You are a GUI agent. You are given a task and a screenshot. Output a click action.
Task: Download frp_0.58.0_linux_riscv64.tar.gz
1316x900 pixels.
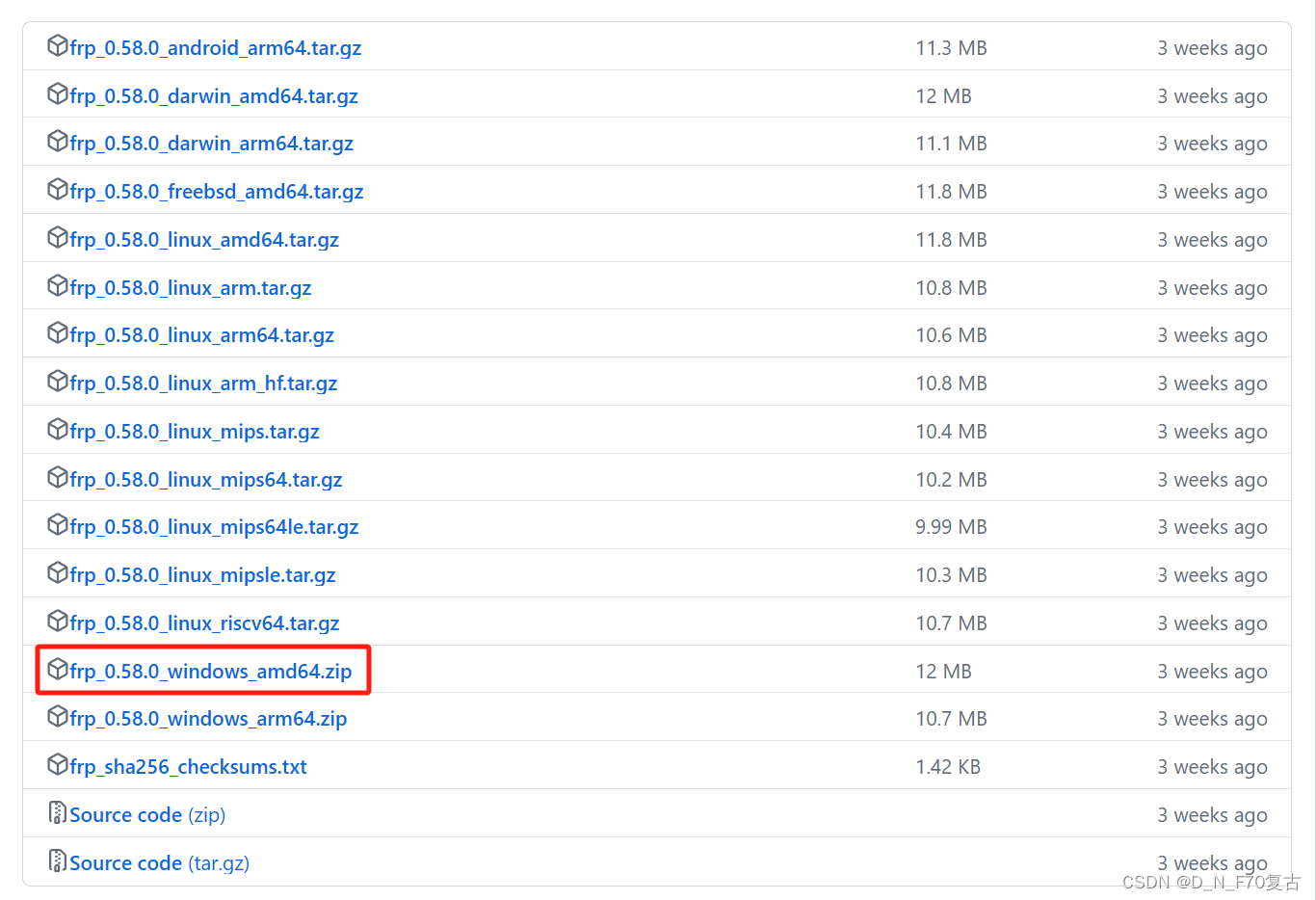click(x=204, y=623)
